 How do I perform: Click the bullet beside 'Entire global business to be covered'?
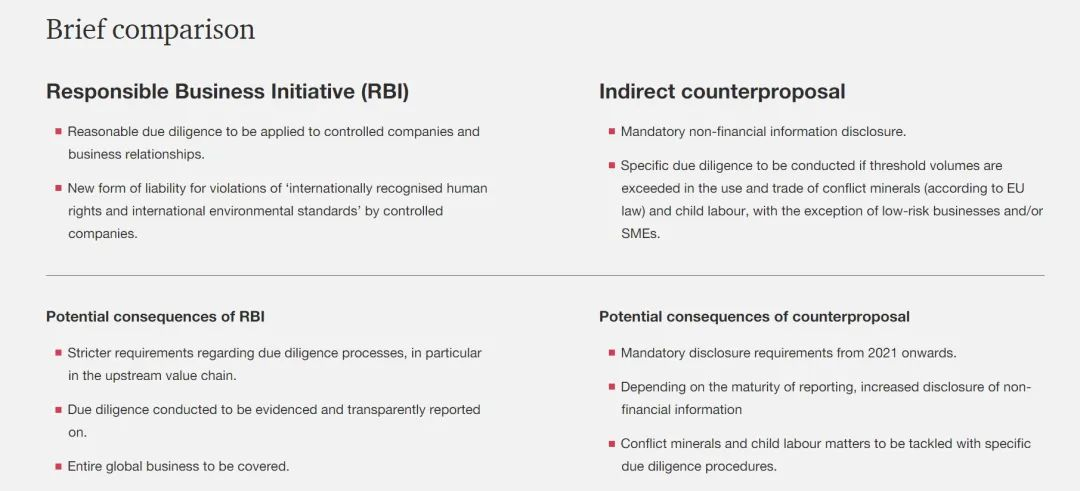pyautogui.click(x=58, y=466)
